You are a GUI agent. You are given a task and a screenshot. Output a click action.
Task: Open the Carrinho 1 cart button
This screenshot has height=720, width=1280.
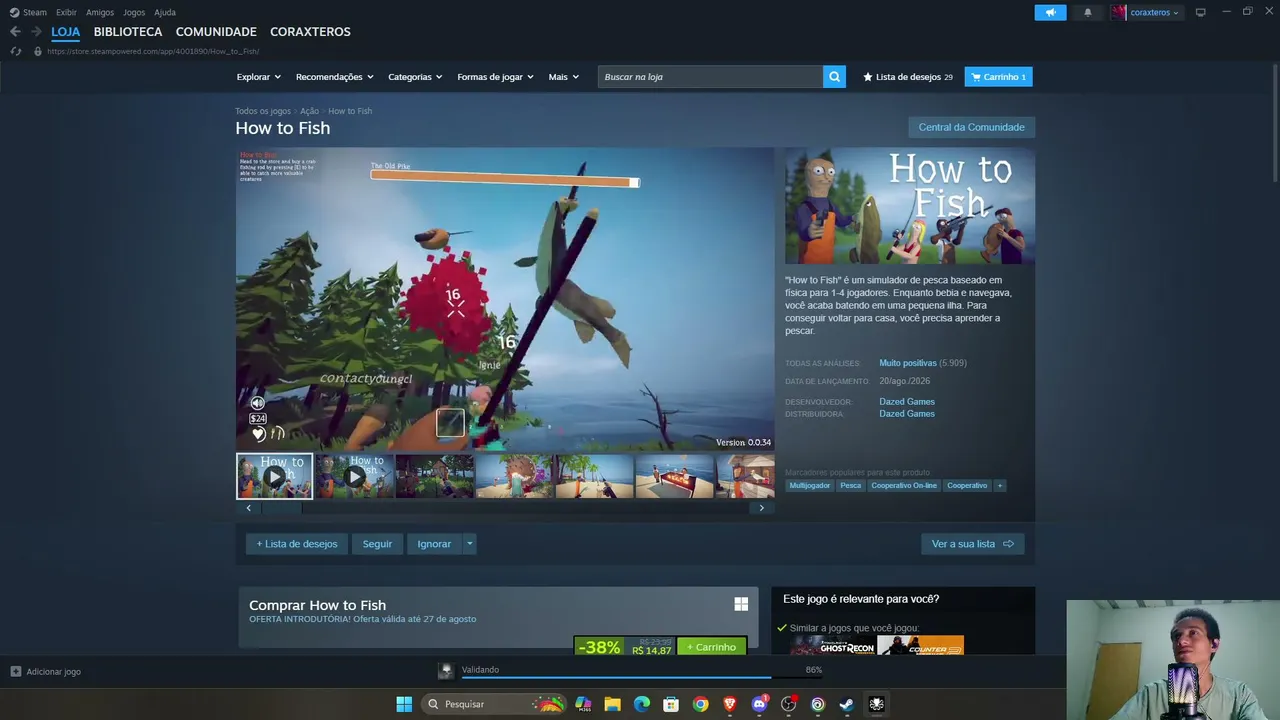(x=998, y=77)
